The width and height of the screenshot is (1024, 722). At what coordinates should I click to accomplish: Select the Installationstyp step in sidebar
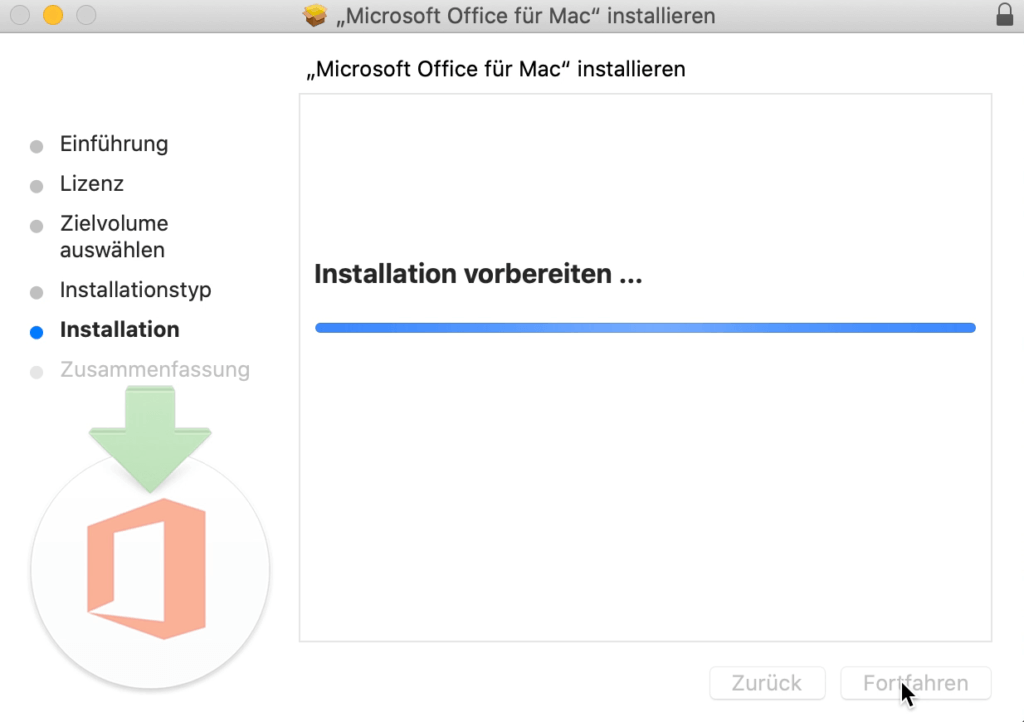tap(136, 290)
